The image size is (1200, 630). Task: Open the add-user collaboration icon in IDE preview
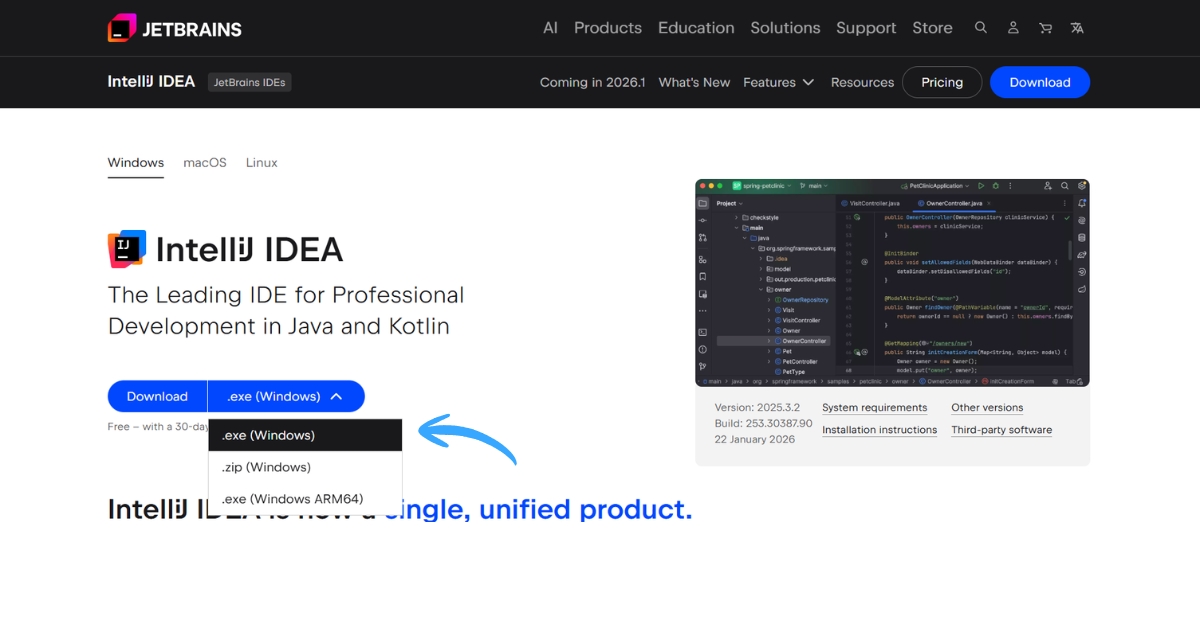tap(1048, 186)
